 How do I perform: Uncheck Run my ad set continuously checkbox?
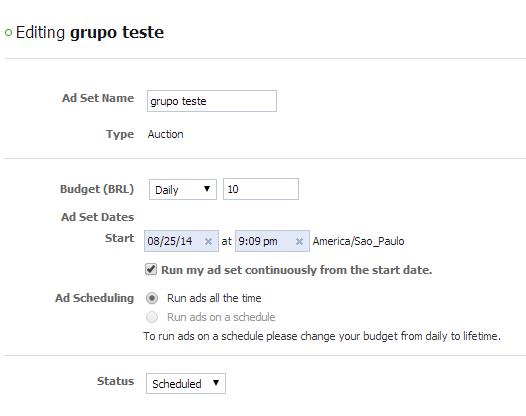(151, 269)
